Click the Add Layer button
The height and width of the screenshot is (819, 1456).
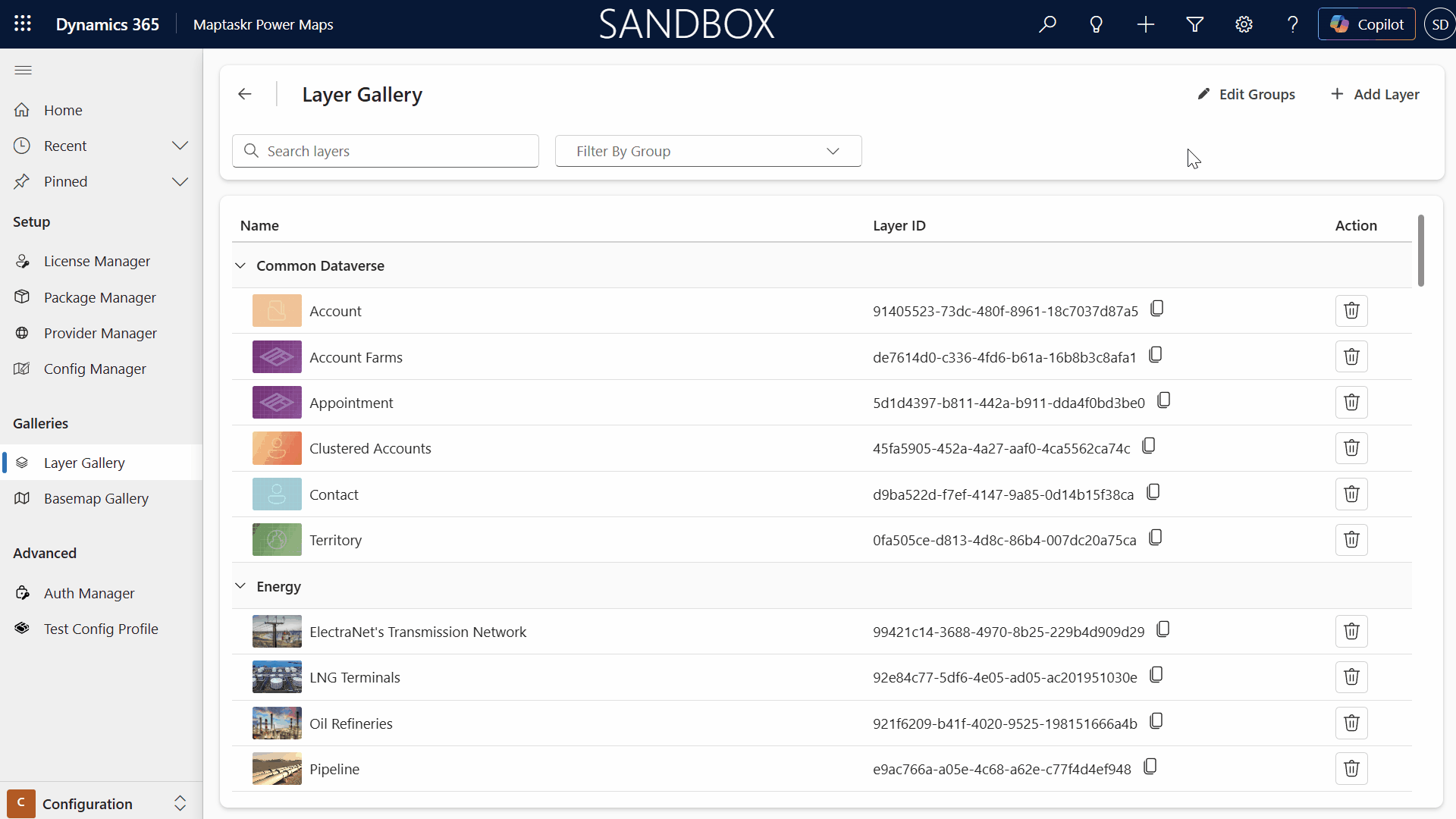(1375, 94)
